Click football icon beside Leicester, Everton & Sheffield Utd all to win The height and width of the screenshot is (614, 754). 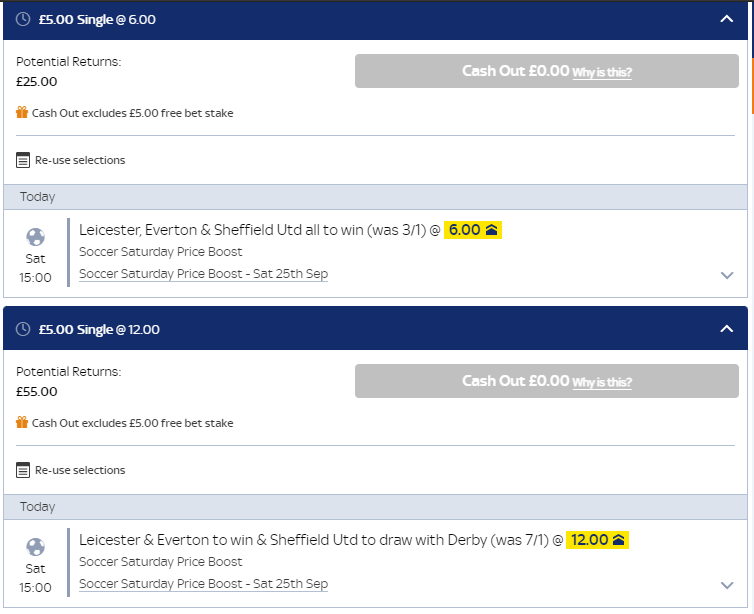click(x=35, y=238)
